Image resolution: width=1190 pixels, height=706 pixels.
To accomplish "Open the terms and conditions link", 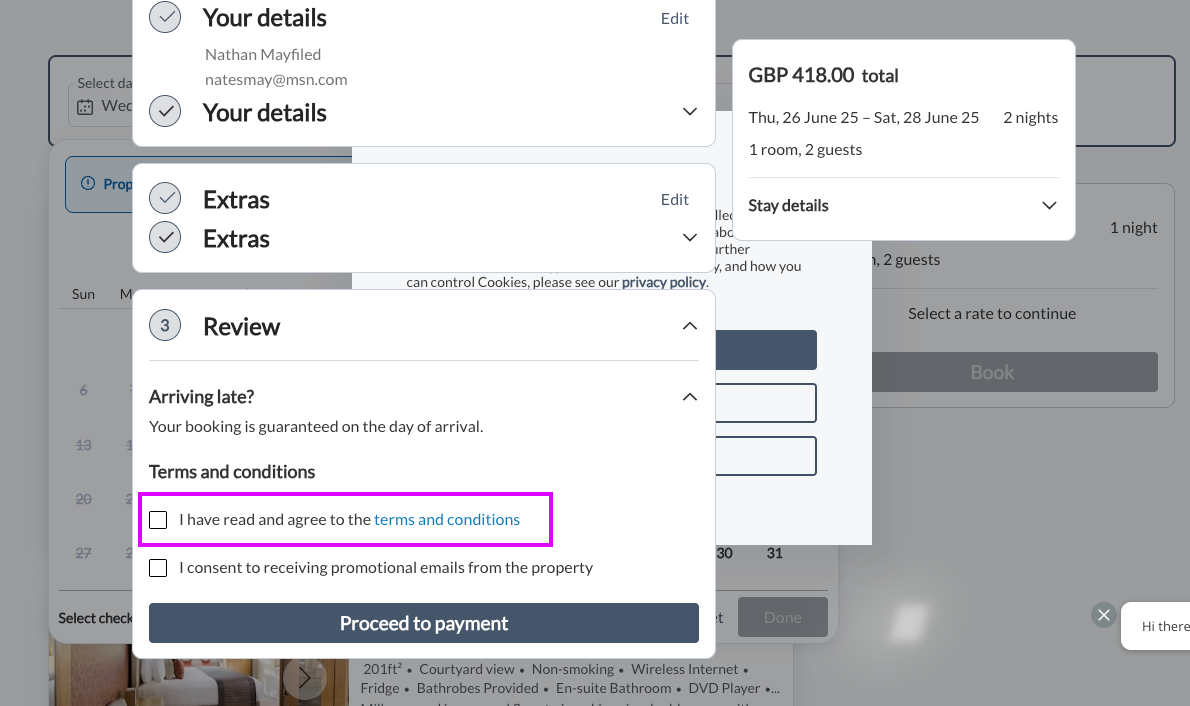I will pos(447,520).
